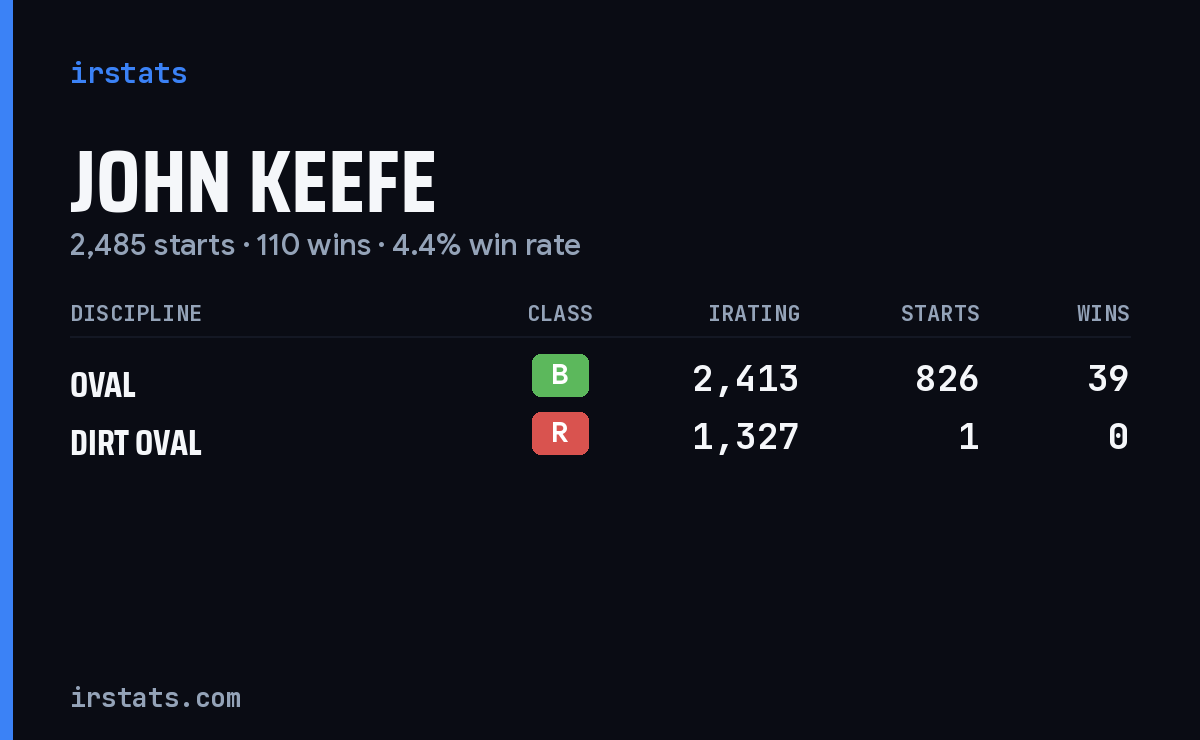Screen dimensions: 1200x740
Task: Select the DISCIPLINE column header
Action: [136, 313]
